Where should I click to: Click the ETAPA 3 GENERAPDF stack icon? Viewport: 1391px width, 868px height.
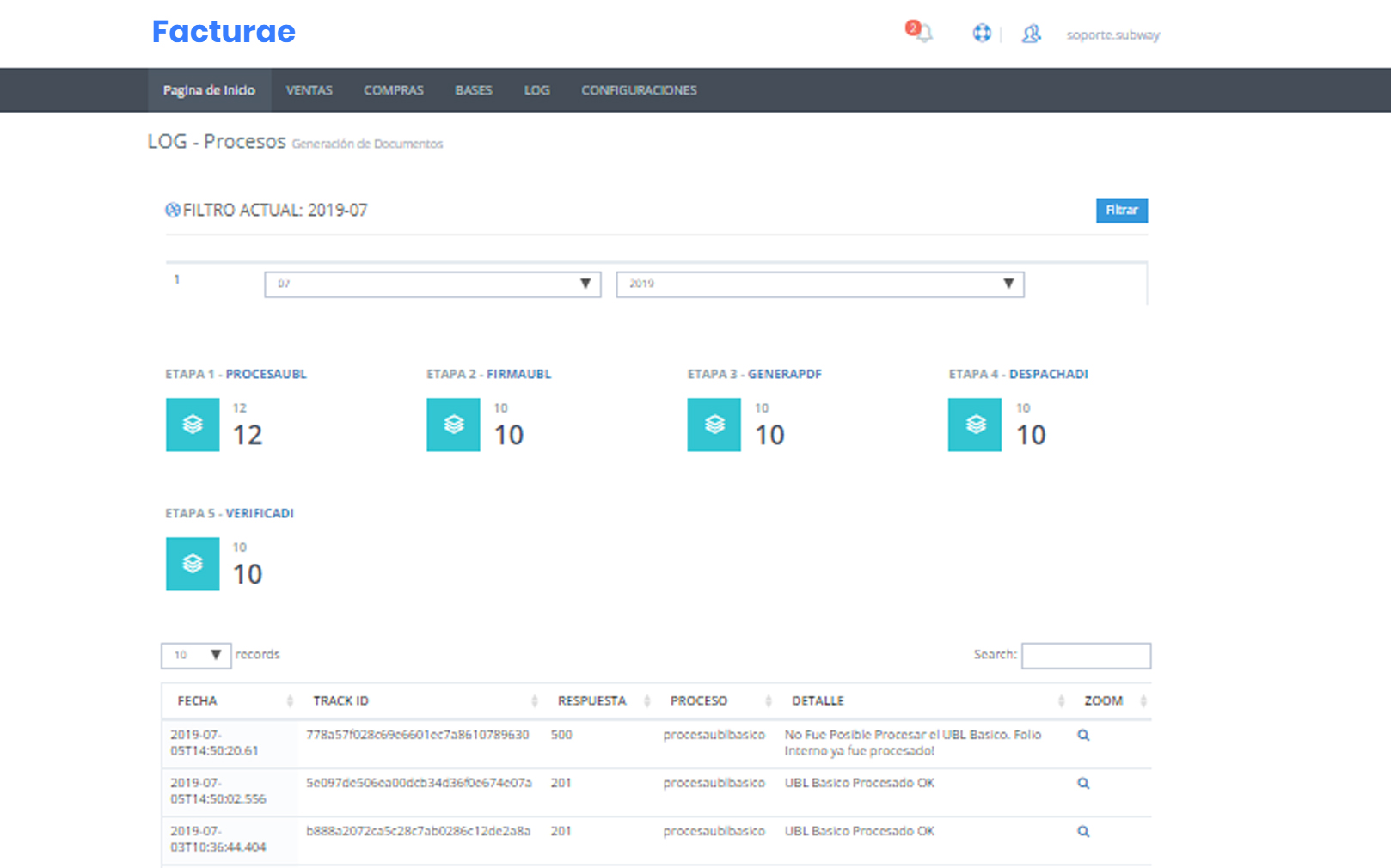714,425
